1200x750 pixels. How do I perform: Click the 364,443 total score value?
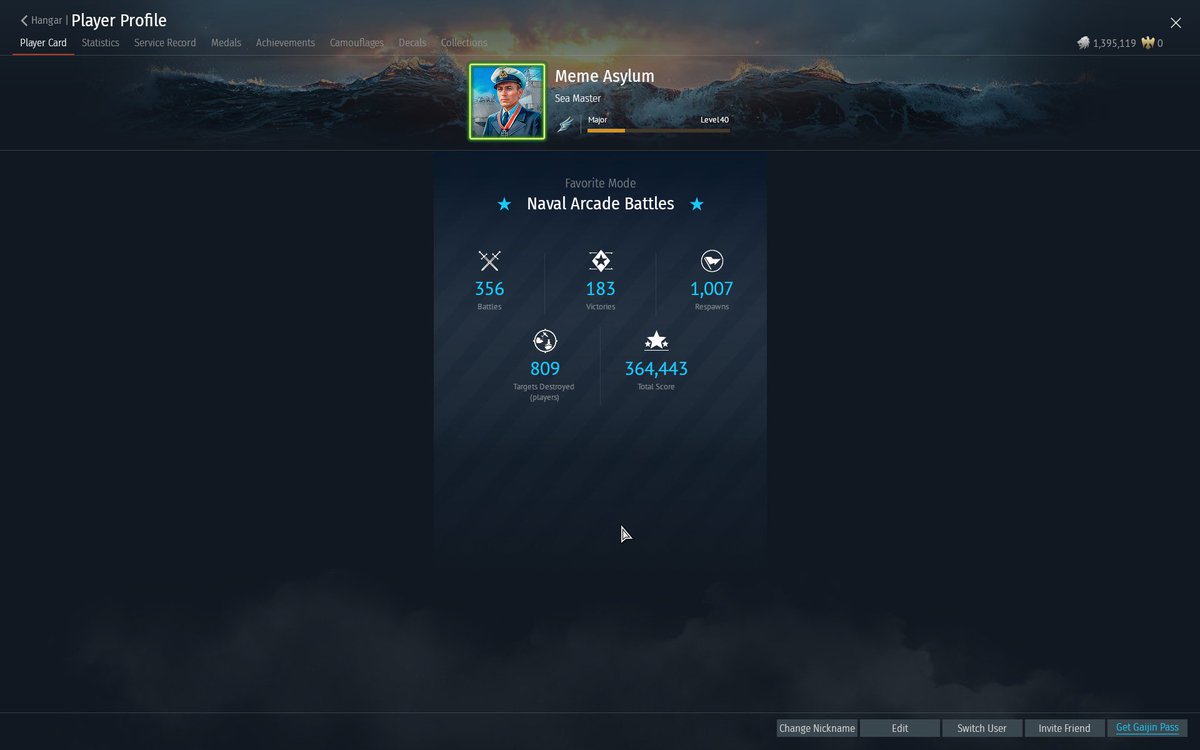point(656,369)
